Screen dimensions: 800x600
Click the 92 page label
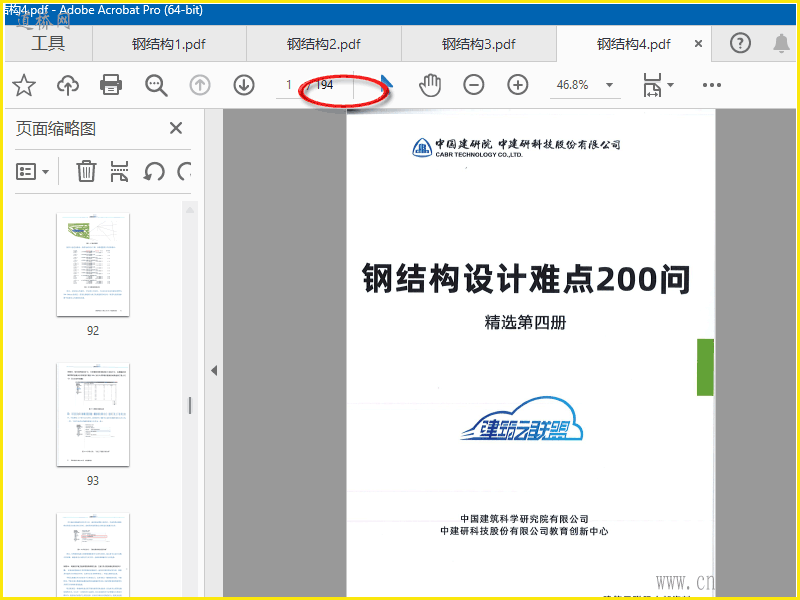(x=93, y=331)
